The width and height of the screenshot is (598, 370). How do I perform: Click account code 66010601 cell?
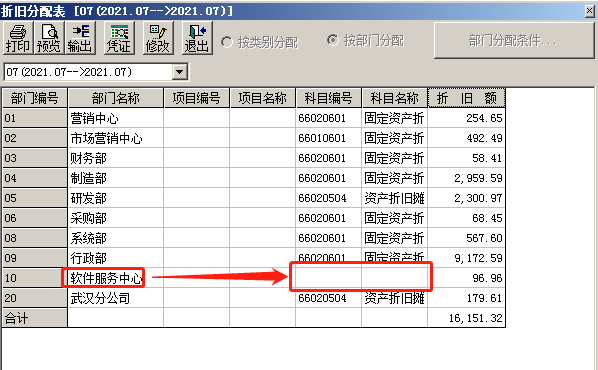pyautogui.click(x=328, y=138)
